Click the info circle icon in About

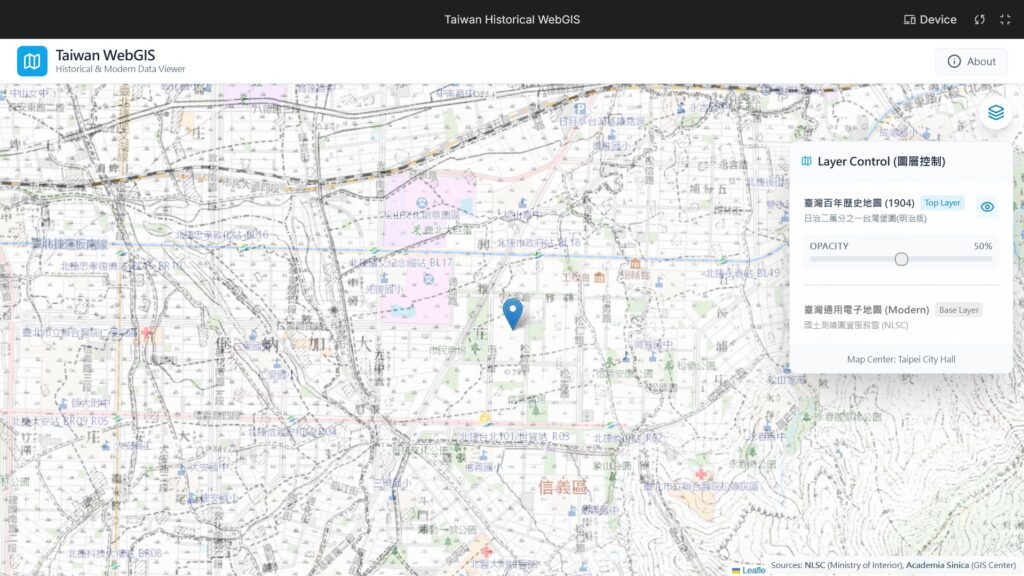click(954, 61)
